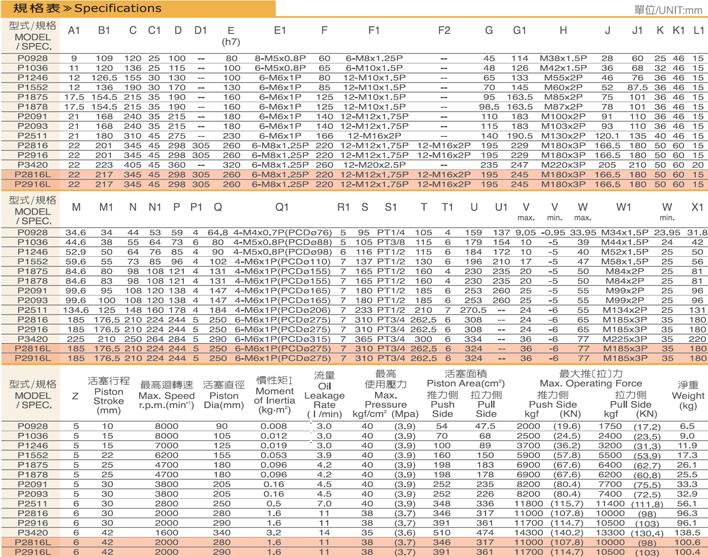Click the "64.8" value in column Q
708x557 pixels.
pos(218,232)
